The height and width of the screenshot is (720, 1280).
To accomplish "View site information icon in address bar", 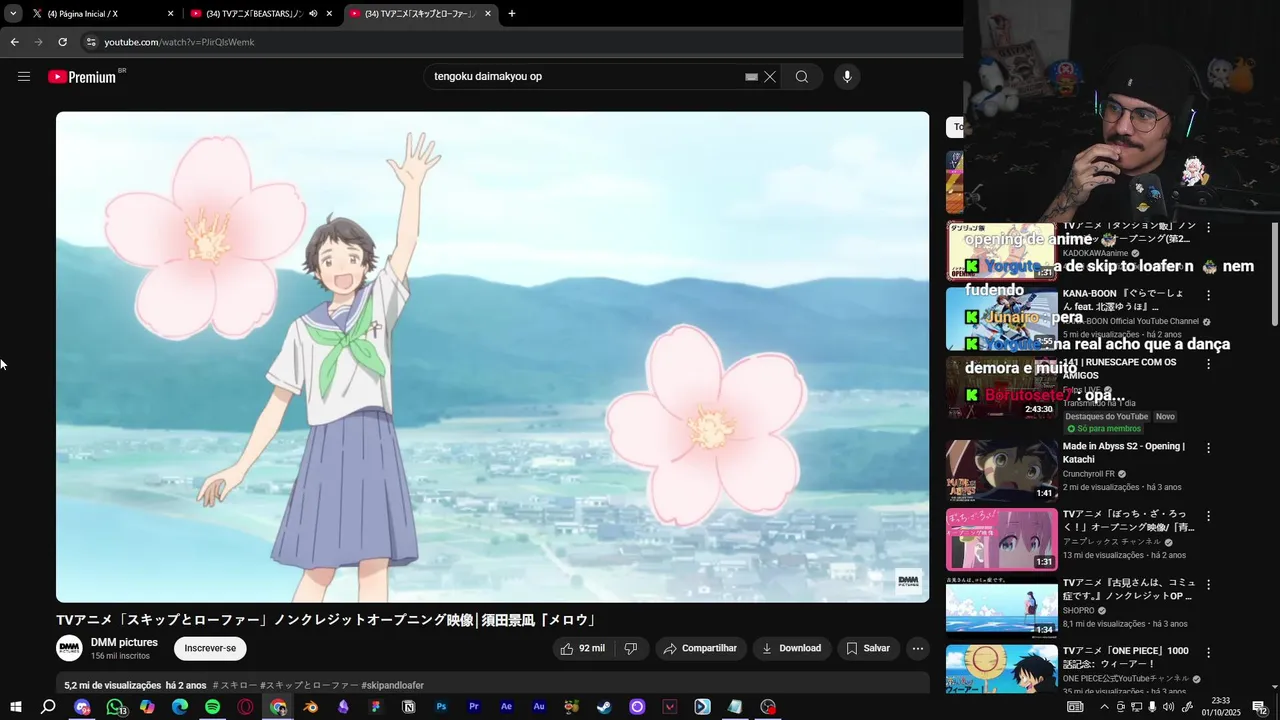I will click(91, 42).
